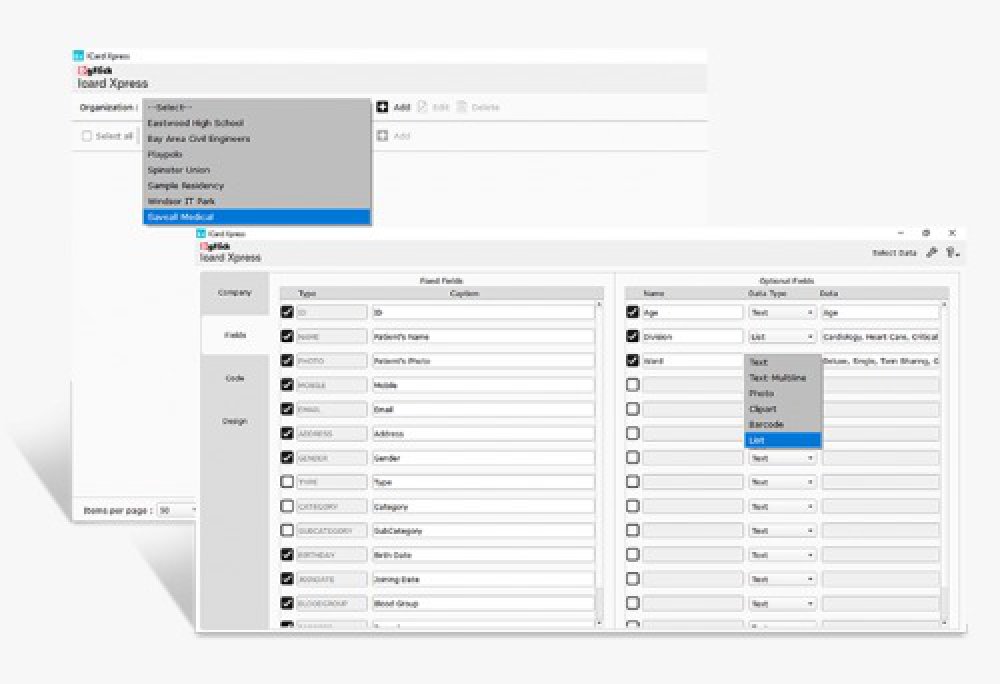Open the rightmost toolbar icon with dropdown arrow

(x=952, y=252)
